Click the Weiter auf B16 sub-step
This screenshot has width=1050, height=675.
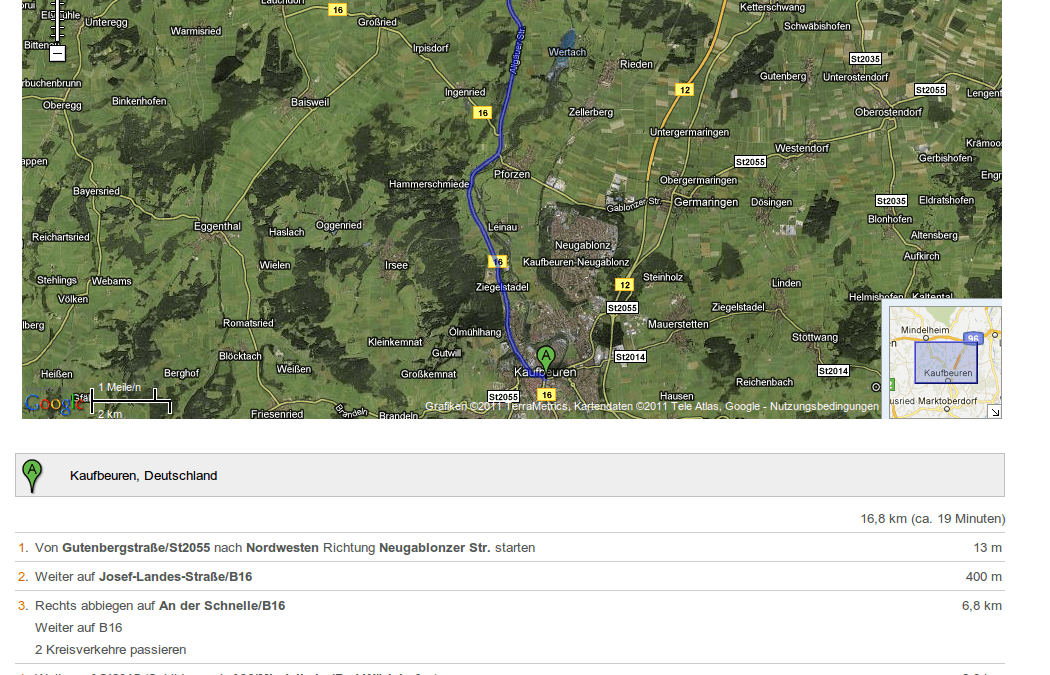pos(78,628)
